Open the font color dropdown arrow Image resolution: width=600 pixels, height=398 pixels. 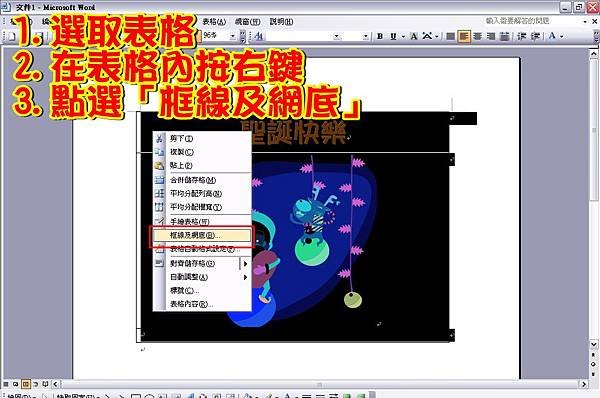click(562, 36)
